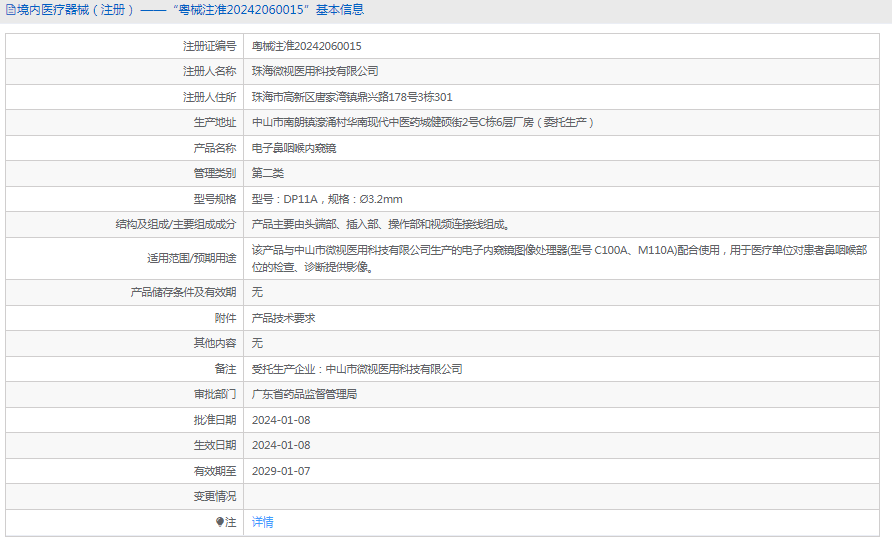Click the 备注 label
This screenshot has height=546, width=892.
225,370
